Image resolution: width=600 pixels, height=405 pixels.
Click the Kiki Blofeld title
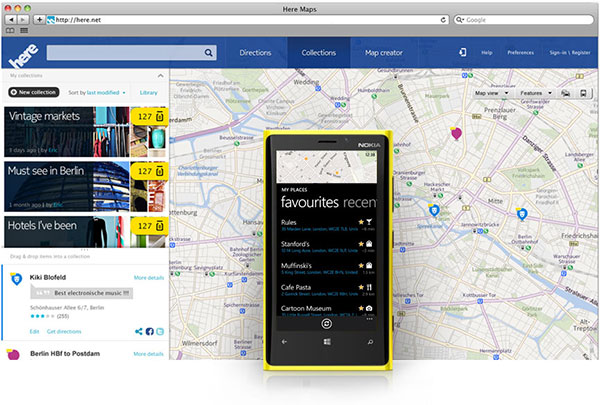click(48, 277)
